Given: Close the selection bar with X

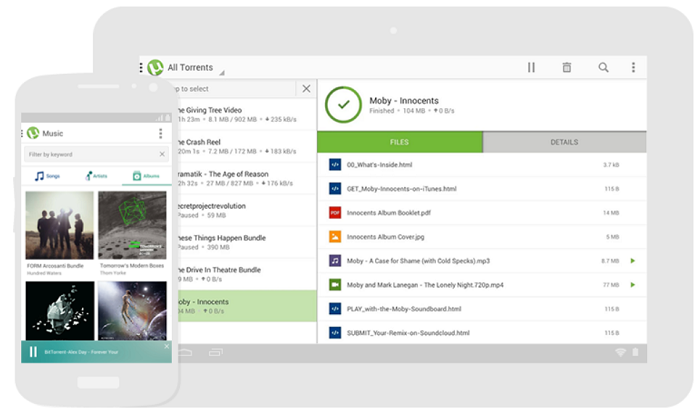Looking at the screenshot, I should [306, 88].
